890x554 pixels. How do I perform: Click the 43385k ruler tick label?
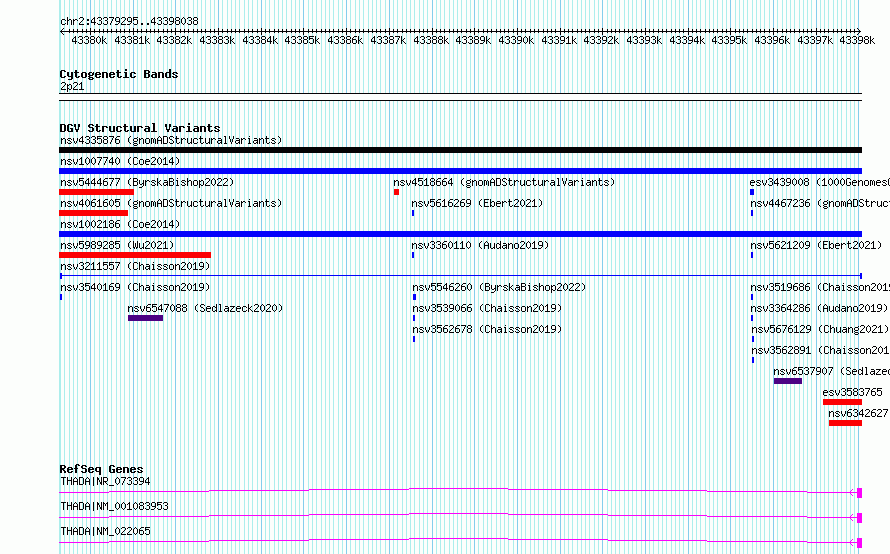(x=302, y=40)
